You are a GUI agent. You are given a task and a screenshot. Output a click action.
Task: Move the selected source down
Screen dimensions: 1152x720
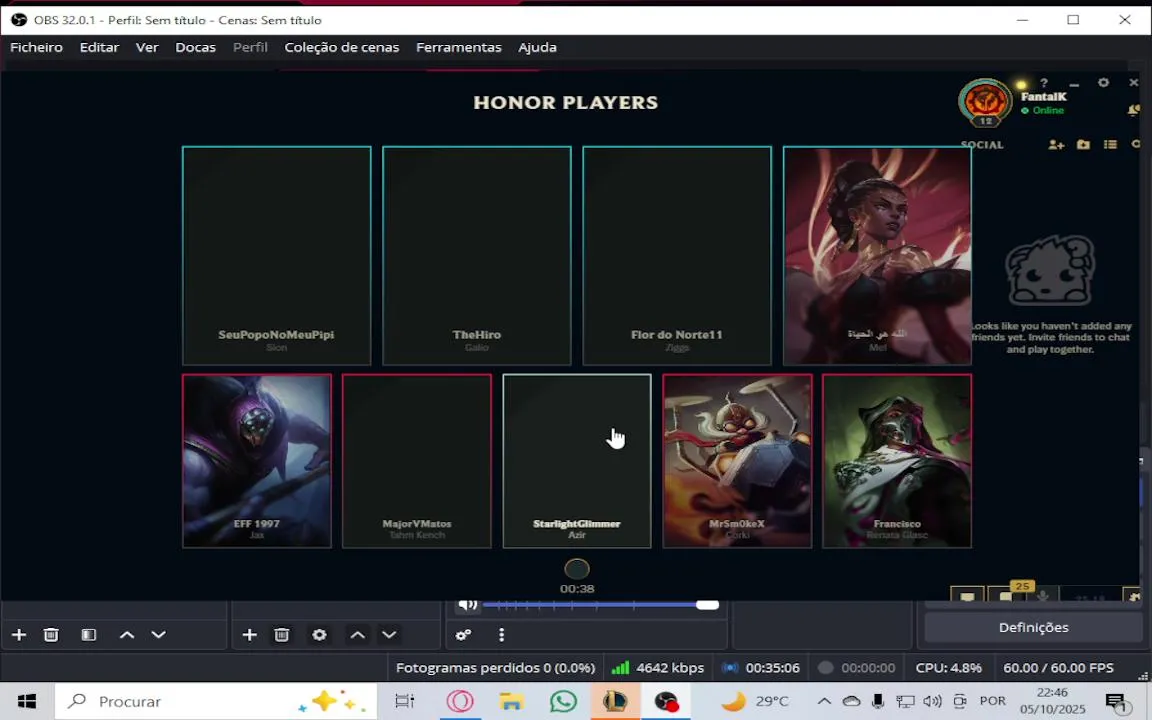(x=389, y=635)
